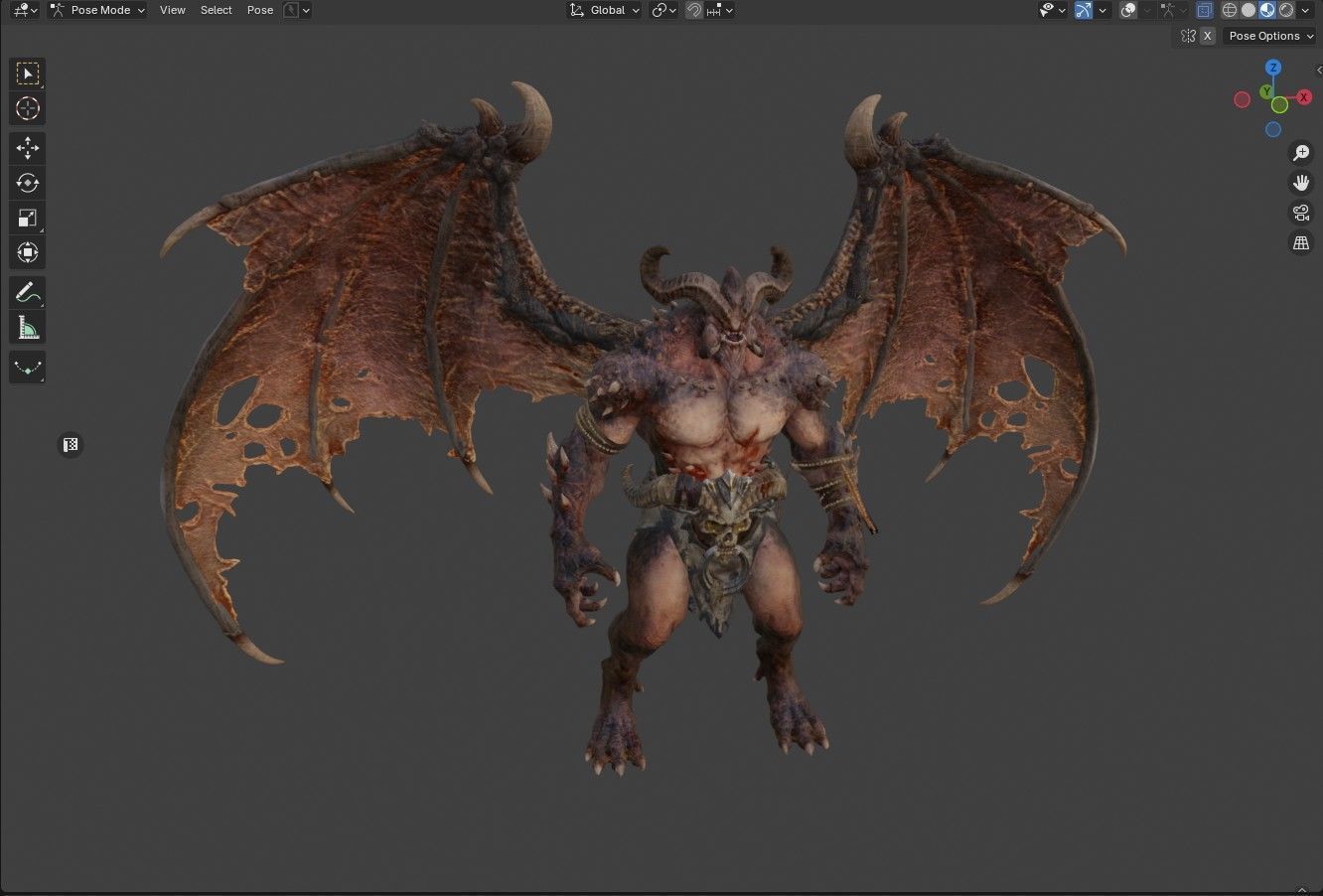Open the pivot point dropdown
Image resolution: width=1323 pixels, height=896 pixels.
[663, 10]
